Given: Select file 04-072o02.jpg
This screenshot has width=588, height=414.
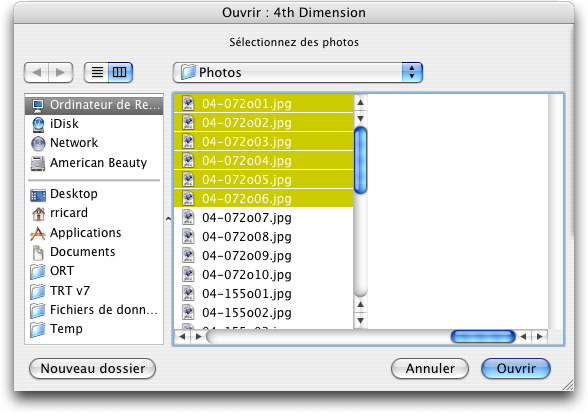Looking at the screenshot, I should tap(264, 122).
